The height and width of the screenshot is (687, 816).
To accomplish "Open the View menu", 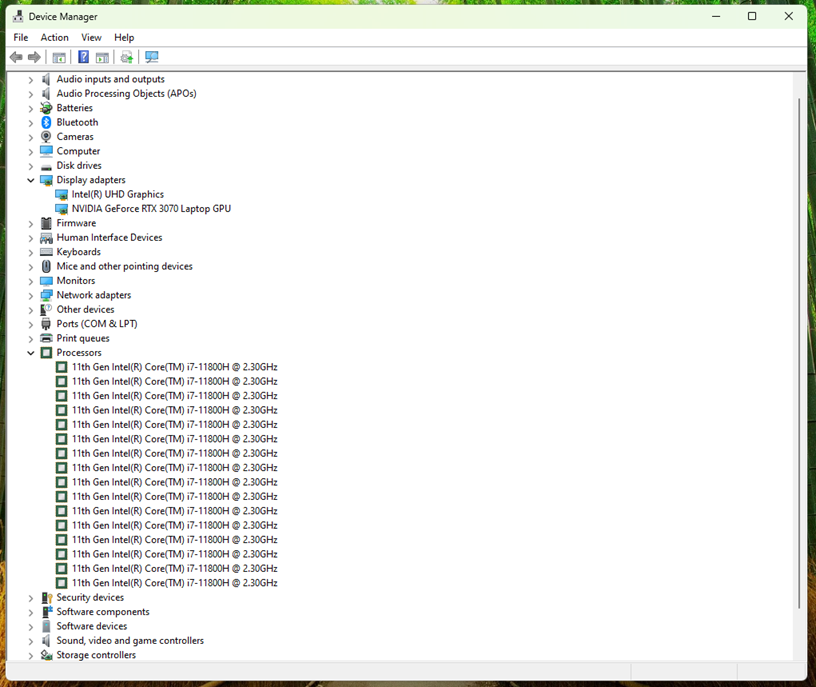I will point(91,37).
